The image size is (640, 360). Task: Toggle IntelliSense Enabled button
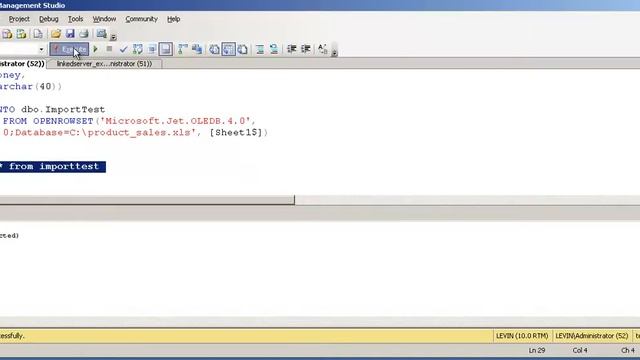[166, 49]
